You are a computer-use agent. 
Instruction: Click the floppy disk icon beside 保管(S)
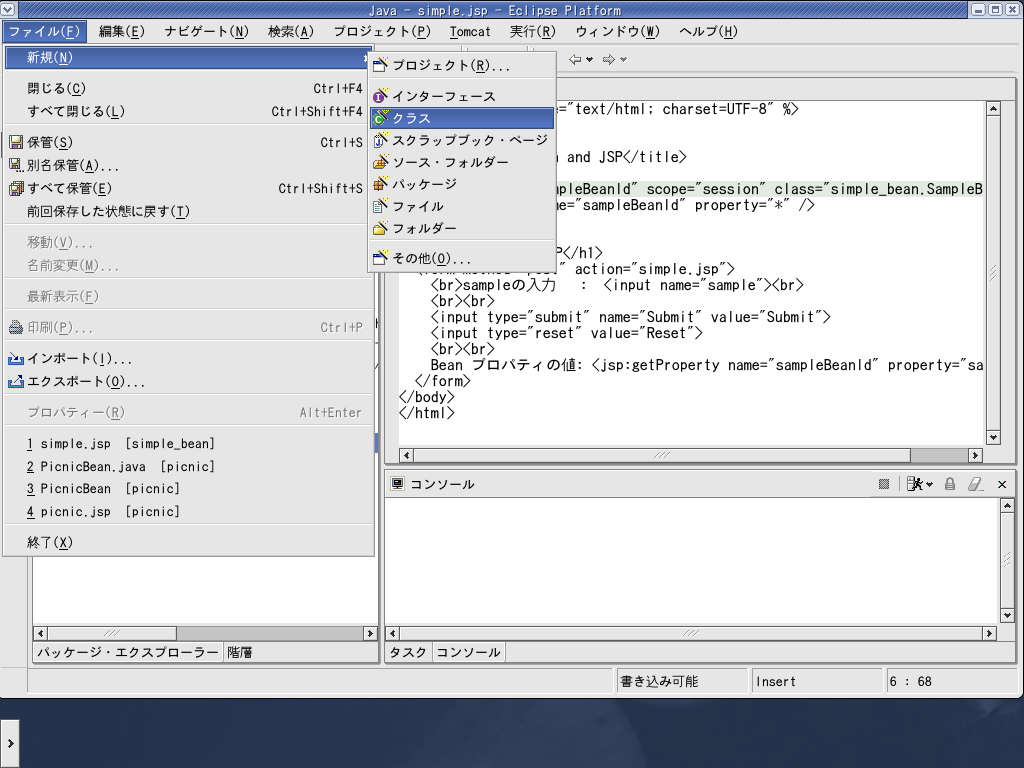16,142
